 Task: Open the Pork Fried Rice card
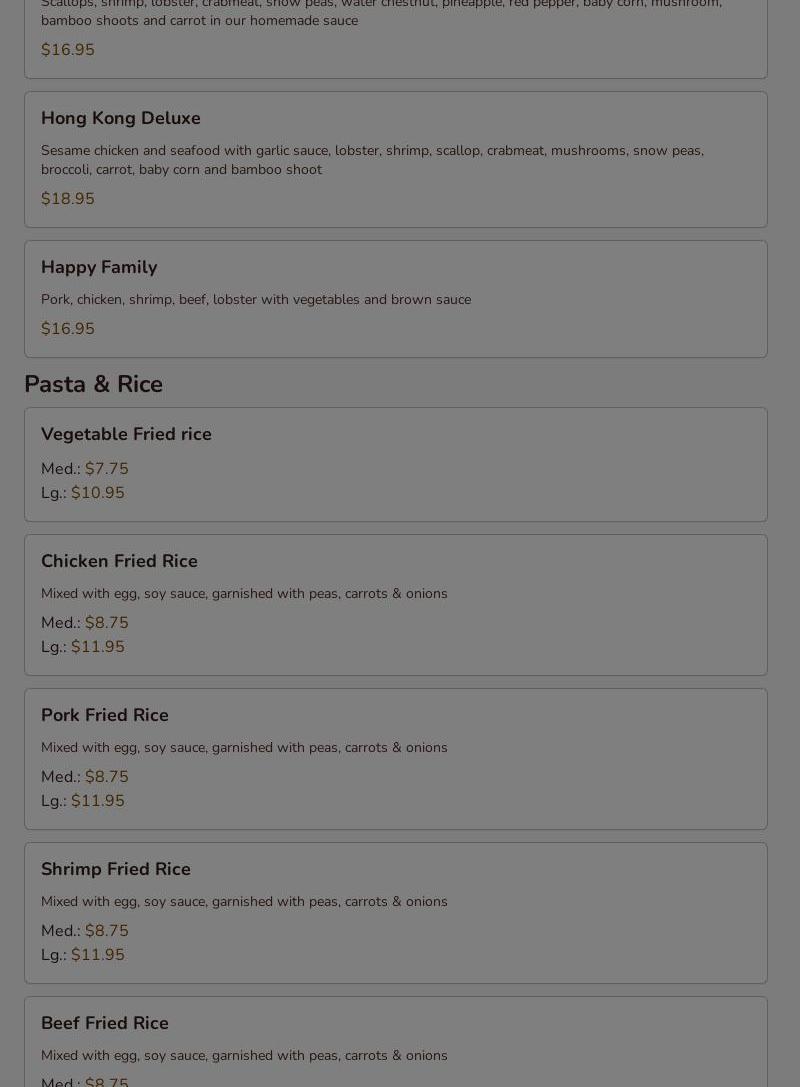396,758
